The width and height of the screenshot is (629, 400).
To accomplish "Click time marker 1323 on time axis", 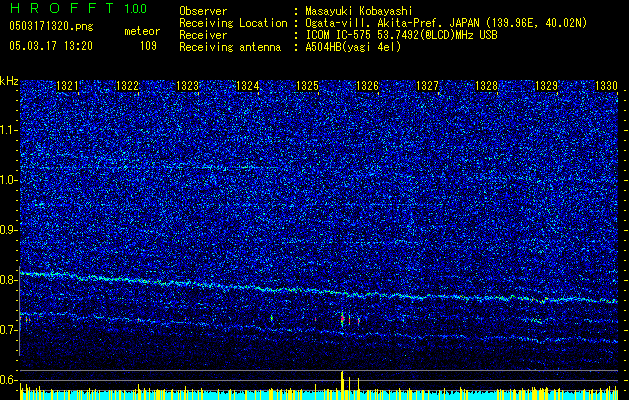I will click(187, 85).
